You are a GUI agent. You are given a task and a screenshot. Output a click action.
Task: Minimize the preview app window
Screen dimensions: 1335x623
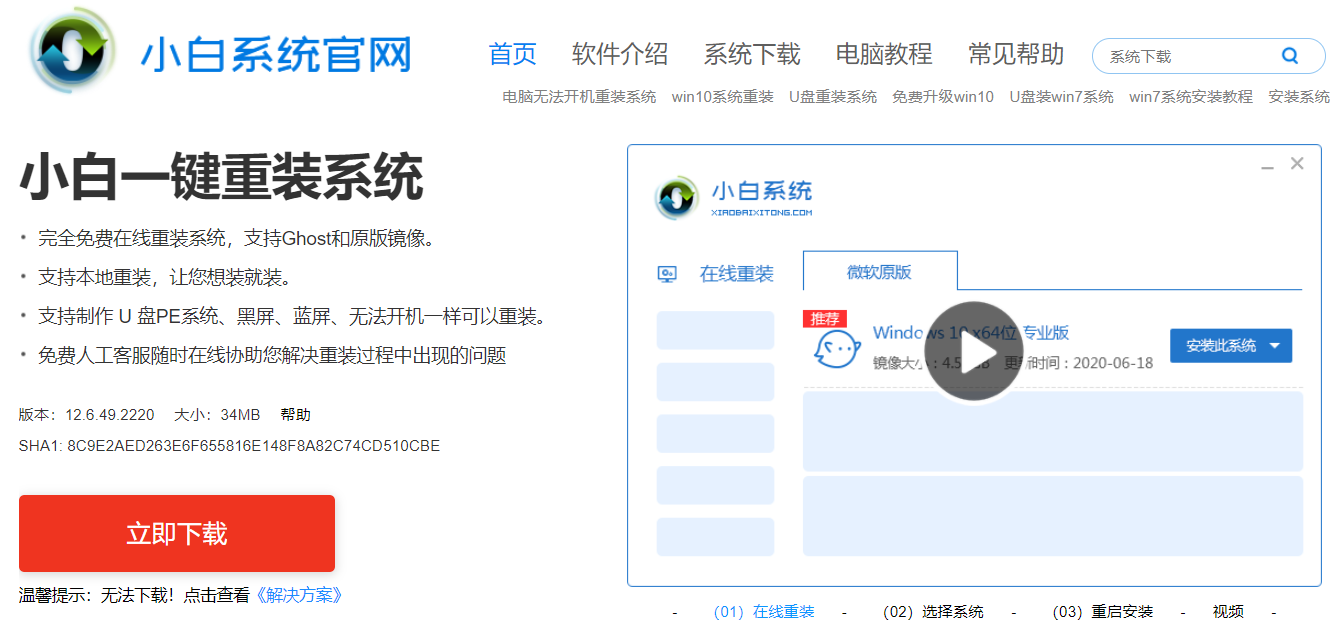1267,165
